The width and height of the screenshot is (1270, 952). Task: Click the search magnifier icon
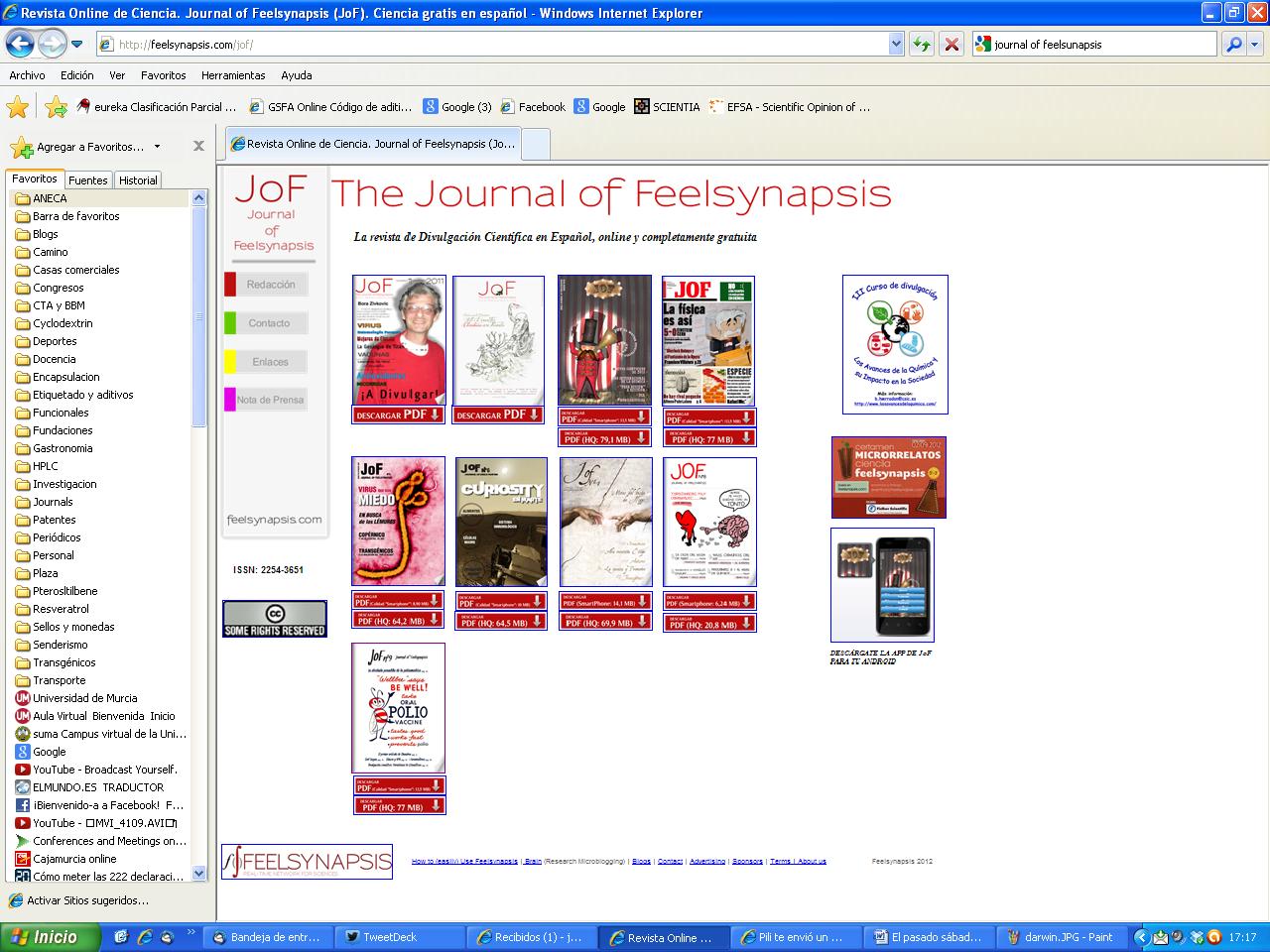pyautogui.click(x=1233, y=44)
